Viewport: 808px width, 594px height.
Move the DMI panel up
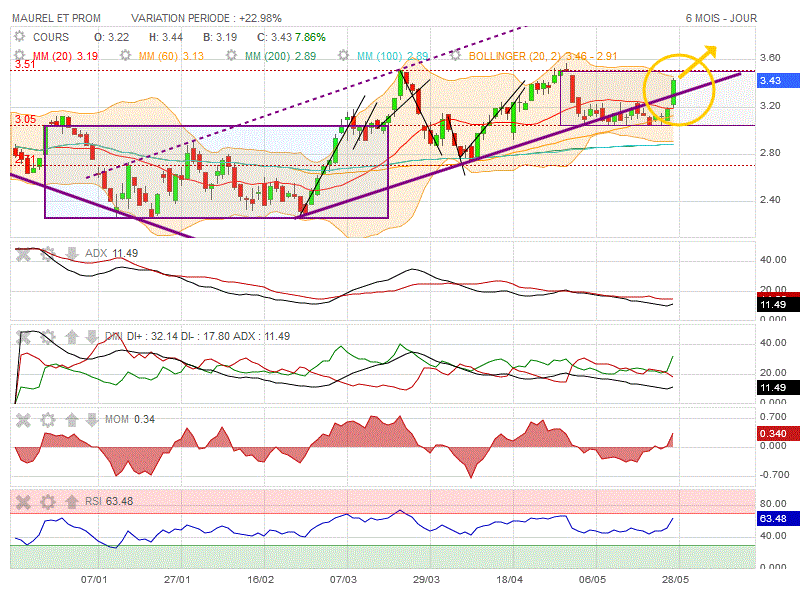(x=72, y=337)
